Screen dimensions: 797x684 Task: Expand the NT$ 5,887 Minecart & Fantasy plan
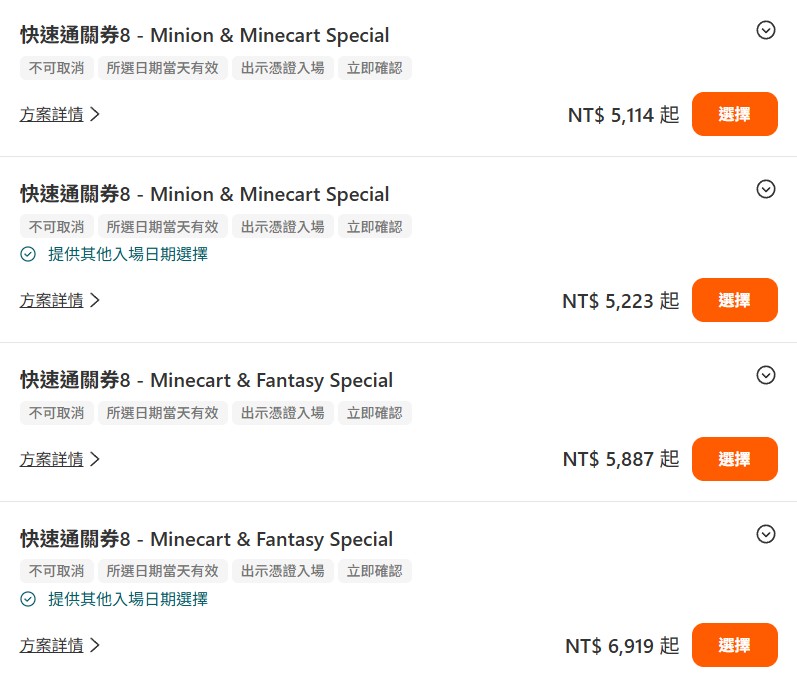pos(765,375)
